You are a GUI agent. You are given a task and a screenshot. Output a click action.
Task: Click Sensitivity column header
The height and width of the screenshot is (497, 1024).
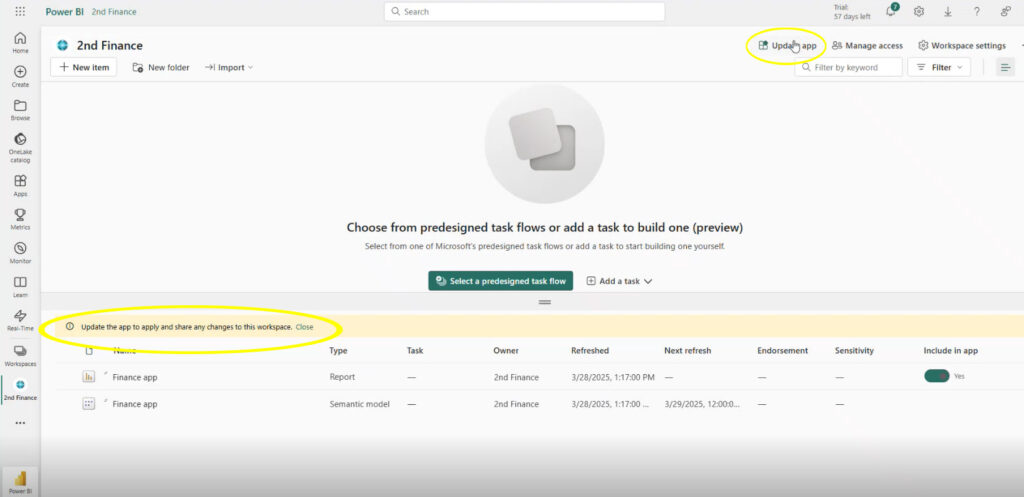tap(854, 351)
